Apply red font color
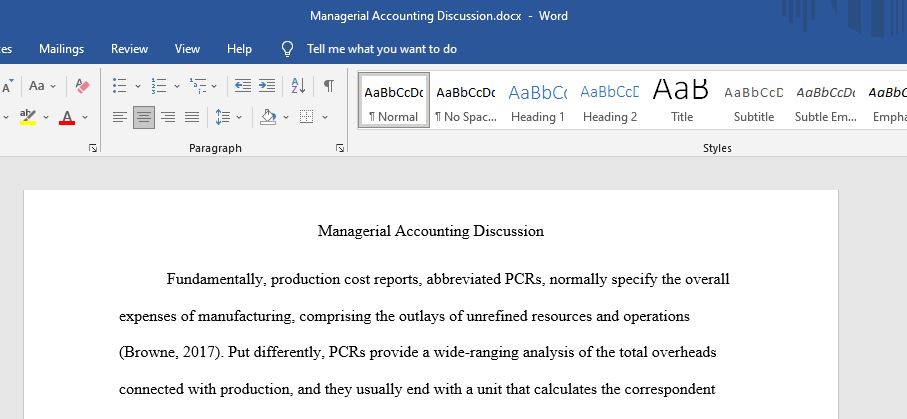This screenshot has width=907, height=419. point(67,117)
